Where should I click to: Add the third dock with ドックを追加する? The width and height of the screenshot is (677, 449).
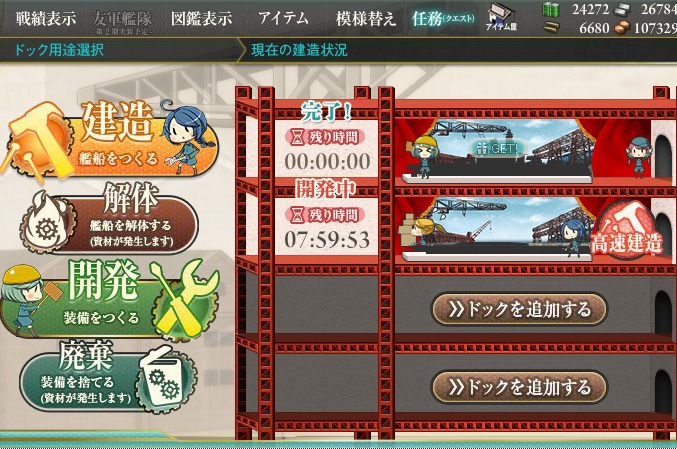[x=519, y=309]
